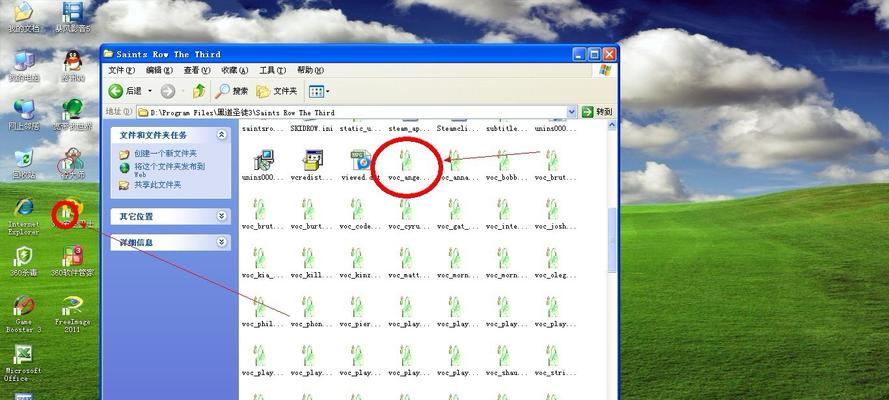Viewport: 889px width, 400px height.
Task: Select the voc_phon... file icon
Action: [x=308, y=307]
